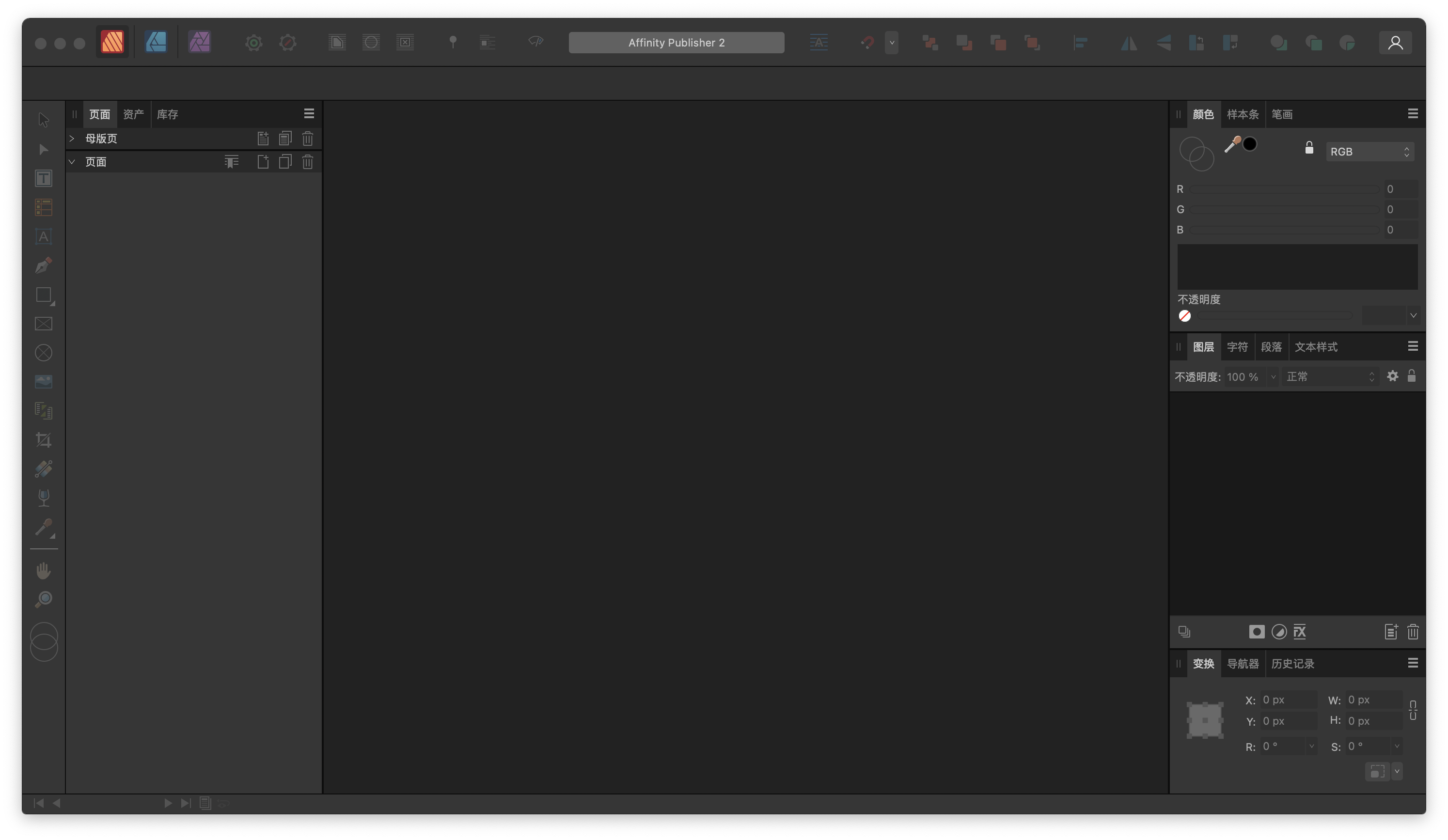Viewport: 1448px width, 840px height.
Task: Select the Table tool
Action: [44, 207]
